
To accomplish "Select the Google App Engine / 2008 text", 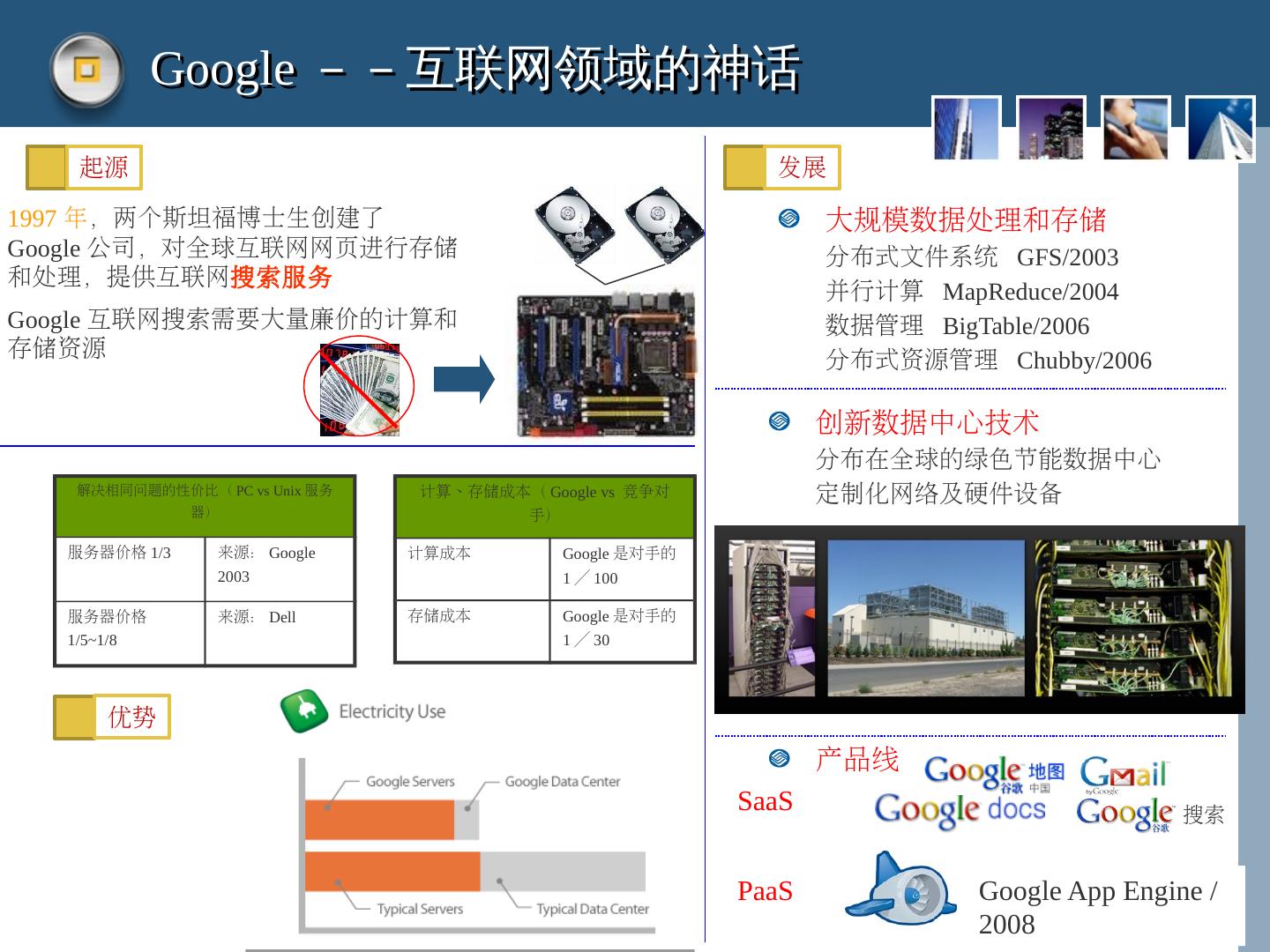I will pyautogui.click(x=1098, y=907).
